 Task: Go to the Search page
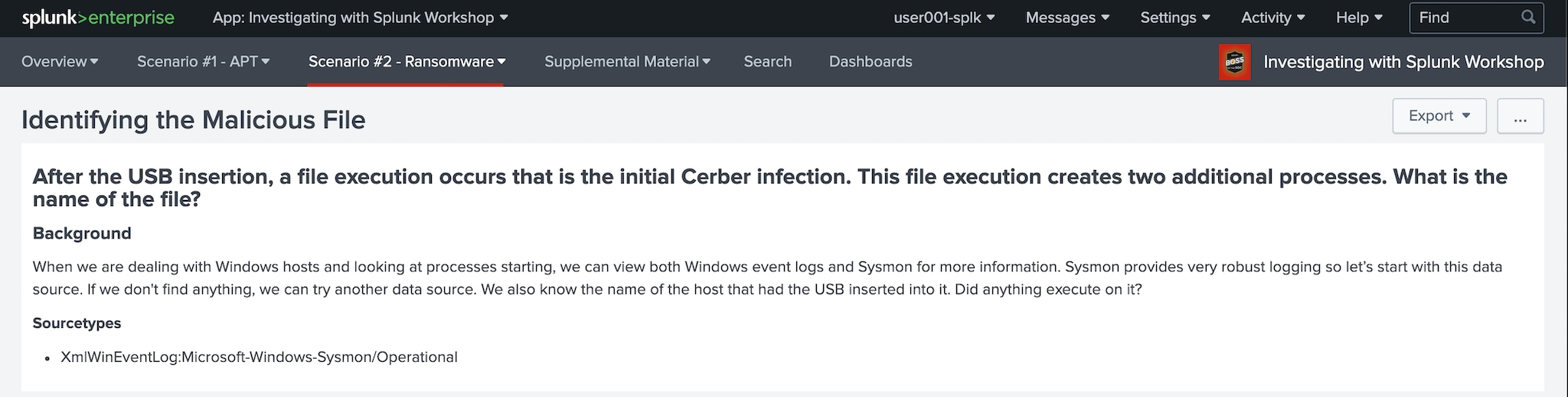point(767,61)
